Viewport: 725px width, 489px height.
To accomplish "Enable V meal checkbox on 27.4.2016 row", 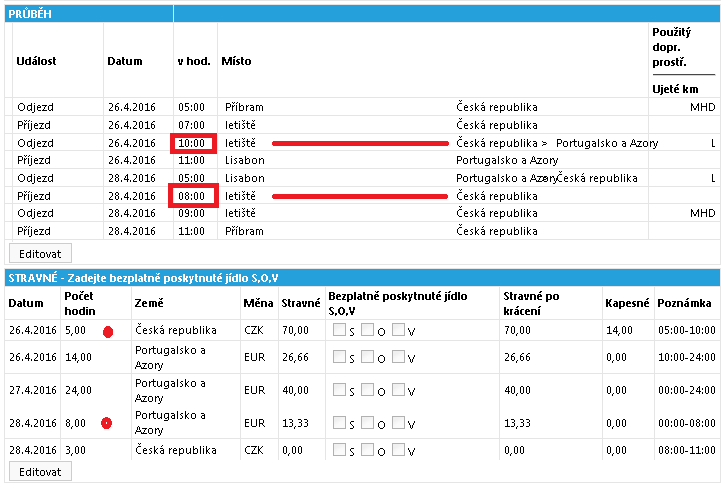I will pyautogui.click(x=398, y=390).
